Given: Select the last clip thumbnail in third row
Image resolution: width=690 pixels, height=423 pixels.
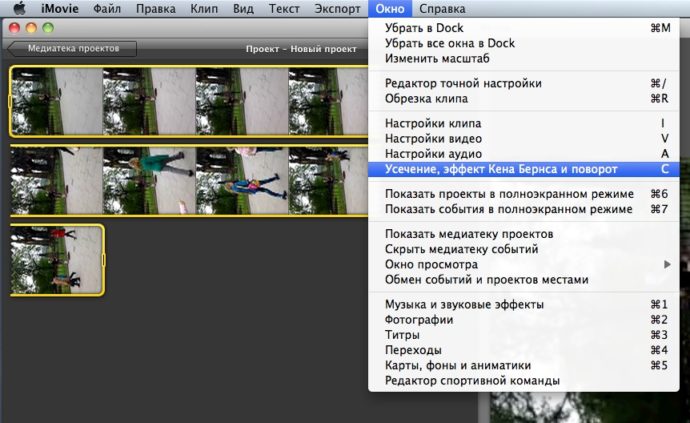Looking at the screenshot, I should [x=57, y=260].
